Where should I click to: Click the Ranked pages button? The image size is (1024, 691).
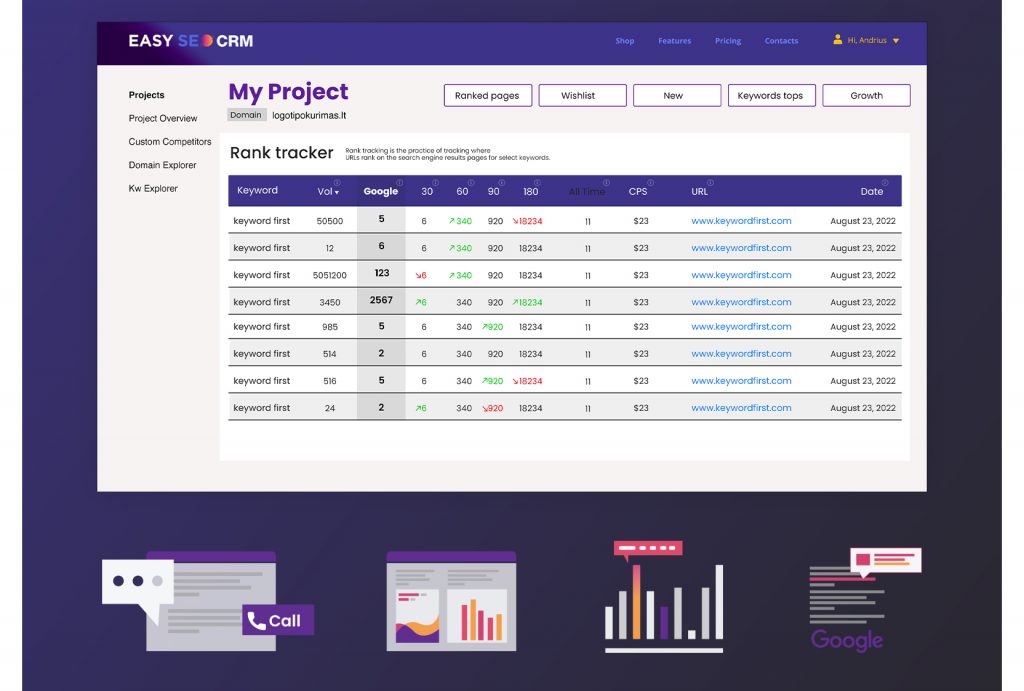pos(488,95)
